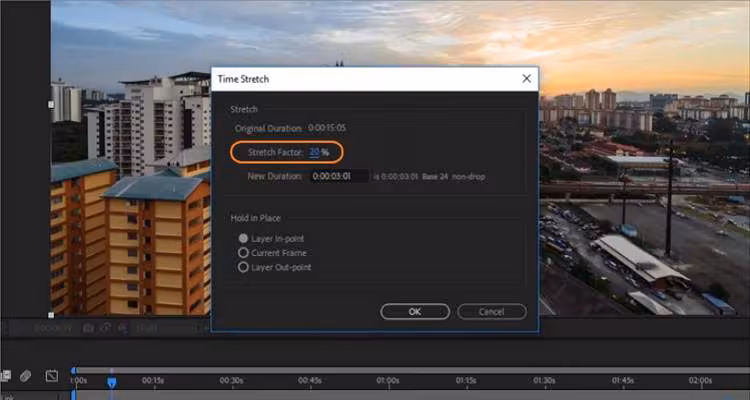The width and height of the screenshot is (750, 400).
Task: Select the Current Frame radio option
Action: 273,253
